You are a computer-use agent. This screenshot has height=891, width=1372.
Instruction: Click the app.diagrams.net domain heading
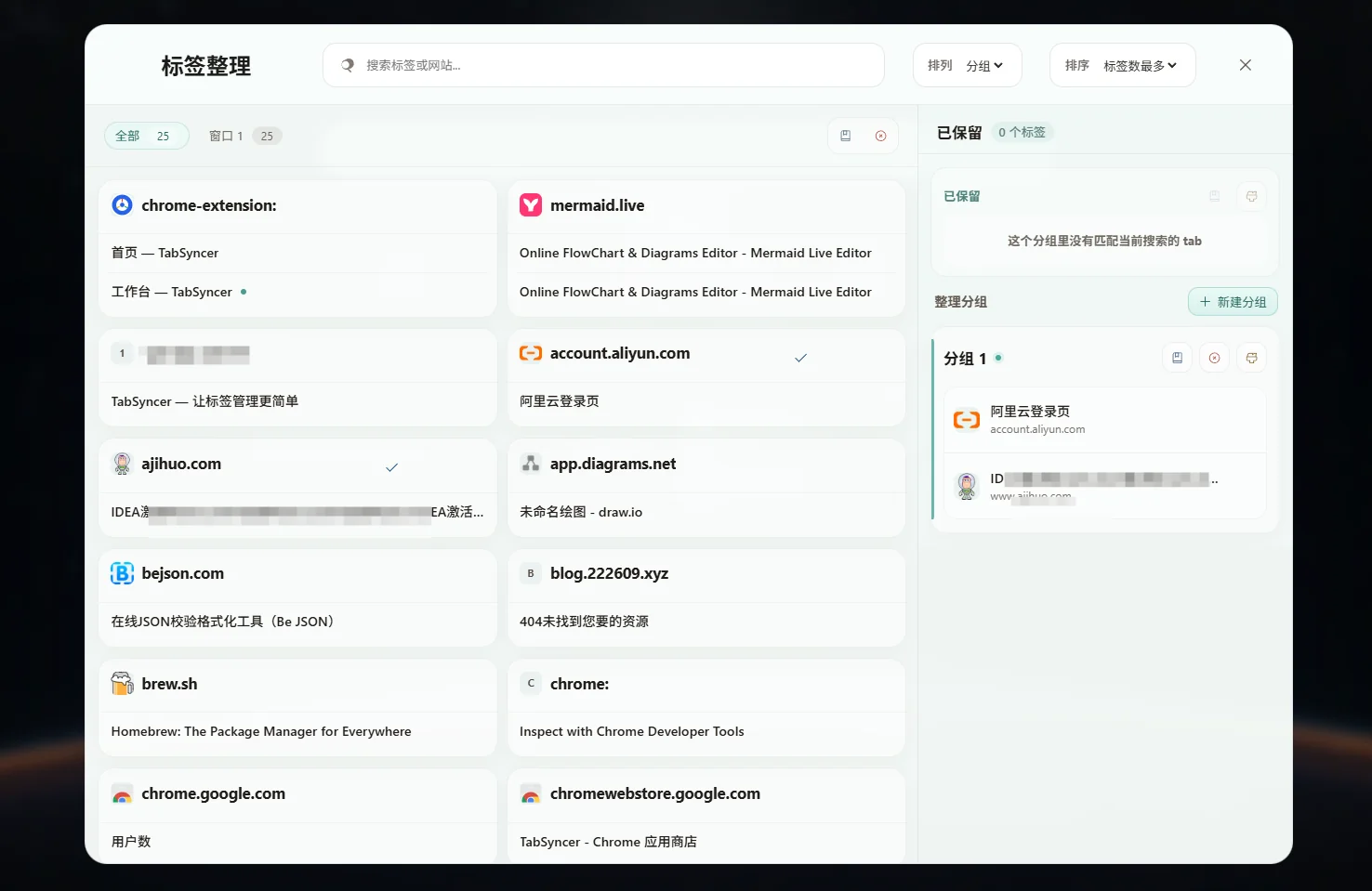(613, 464)
